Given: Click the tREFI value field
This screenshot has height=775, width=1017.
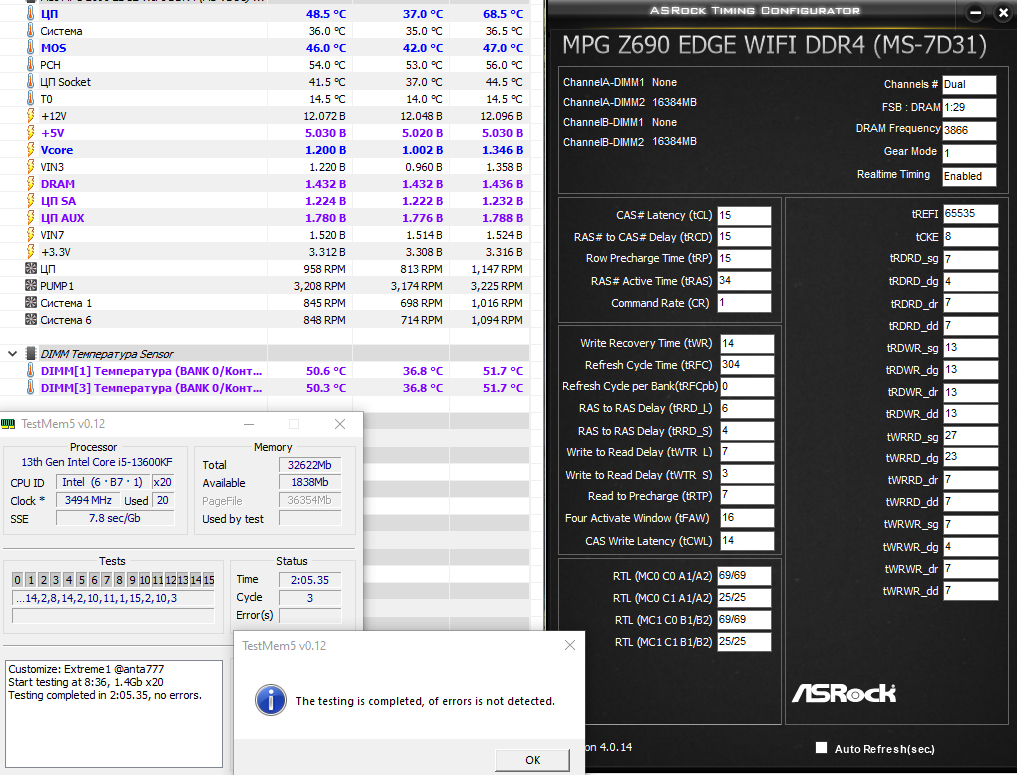Looking at the screenshot, I should 970,213.
